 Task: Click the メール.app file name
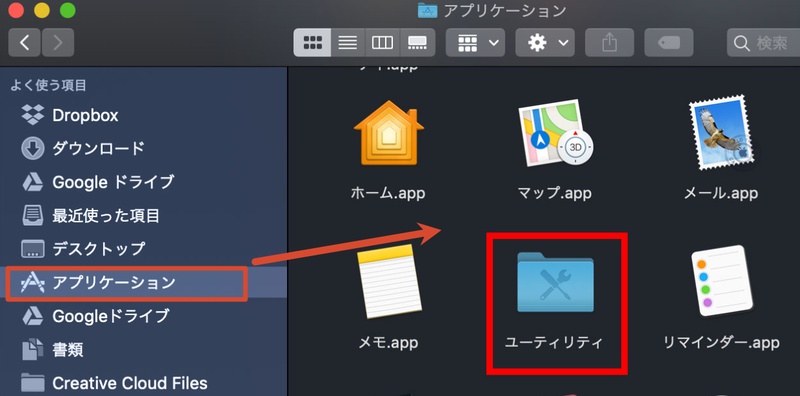tap(721, 193)
